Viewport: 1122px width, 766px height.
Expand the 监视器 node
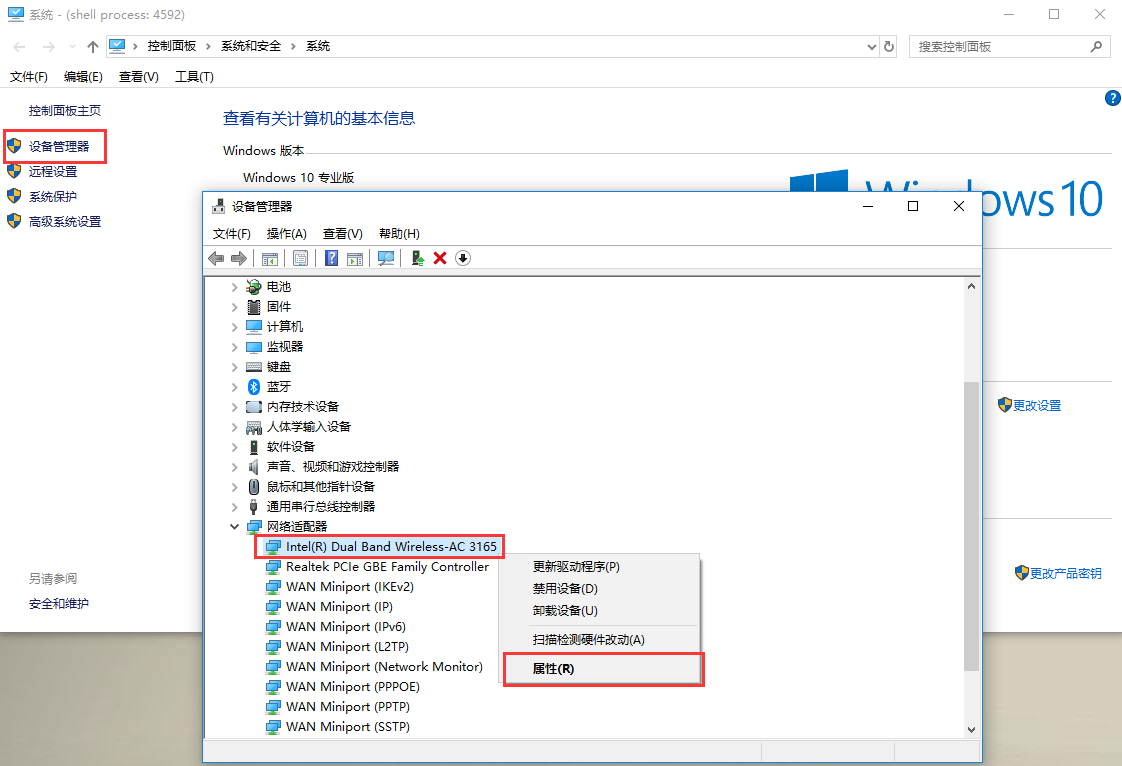(x=235, y=347)
